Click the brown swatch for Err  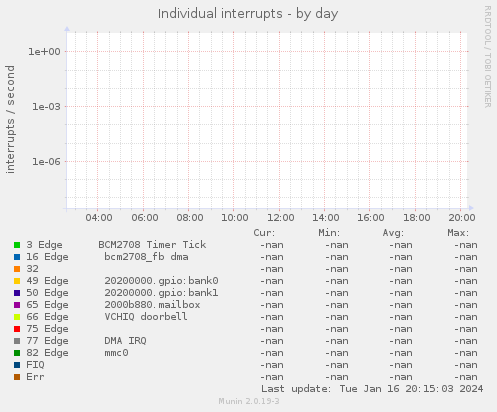[17, 377]
